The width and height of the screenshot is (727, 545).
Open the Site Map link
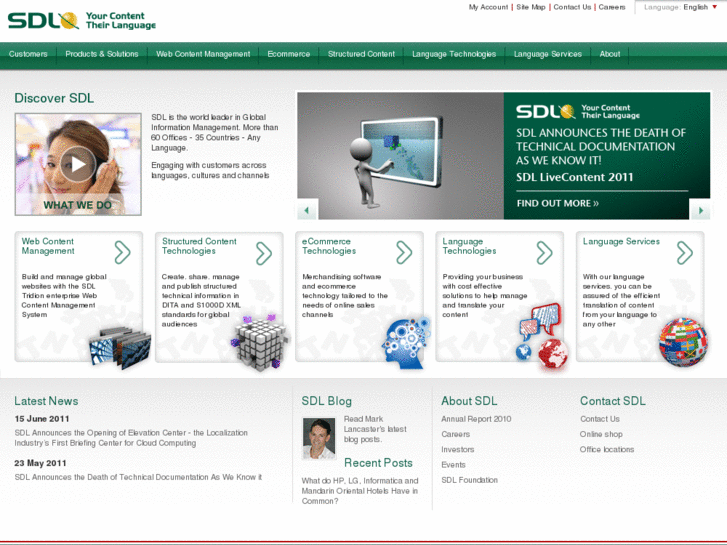531,7
